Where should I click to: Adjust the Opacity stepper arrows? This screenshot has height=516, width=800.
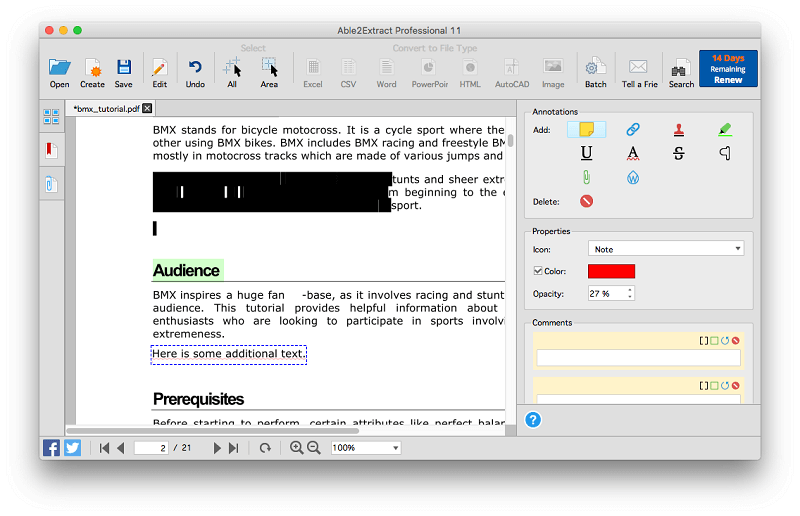(x=630, y=293)
